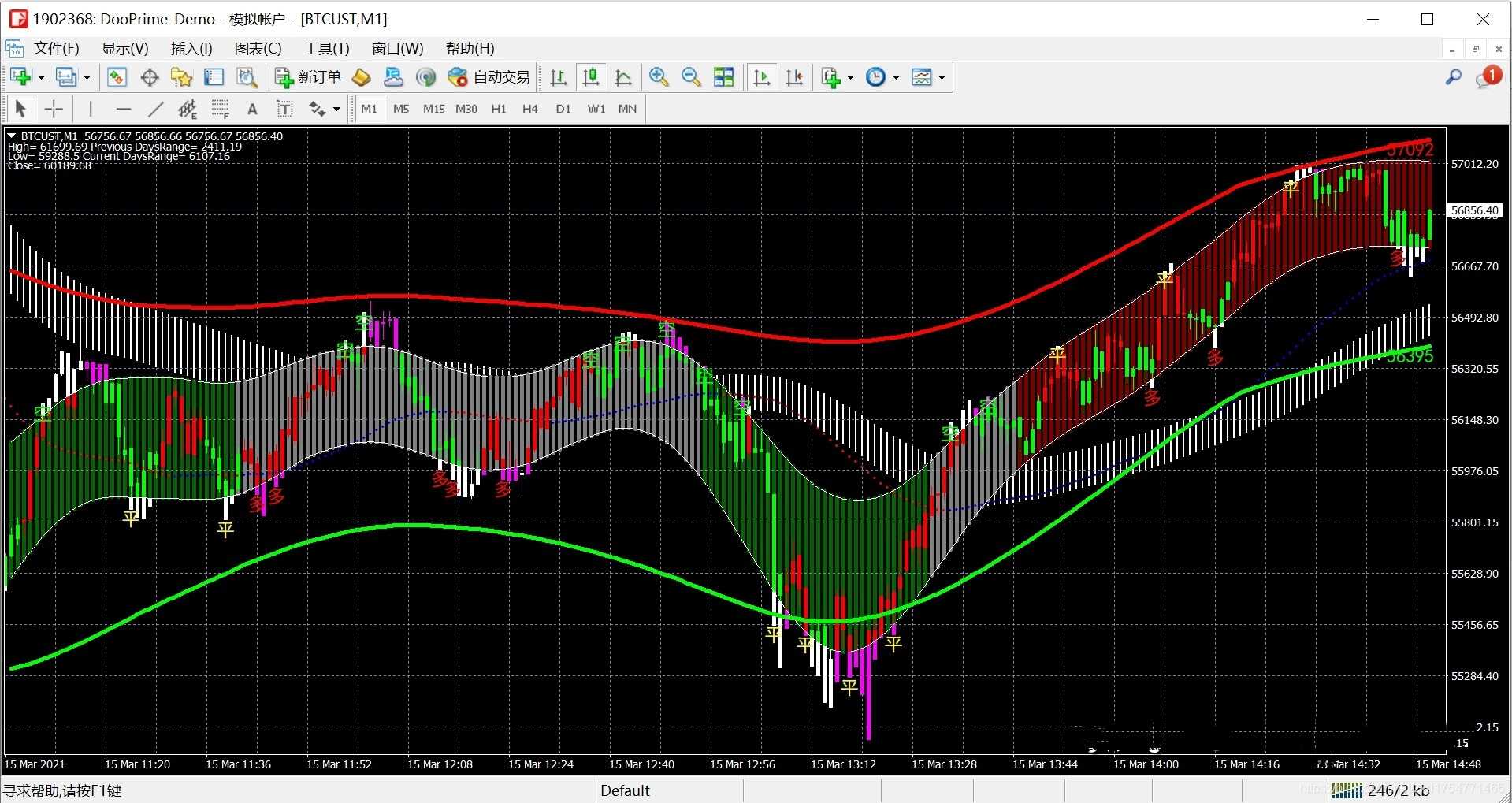1512x803 pixels.
Task: Select the equidistant channel tool
Action: (188, 109)
